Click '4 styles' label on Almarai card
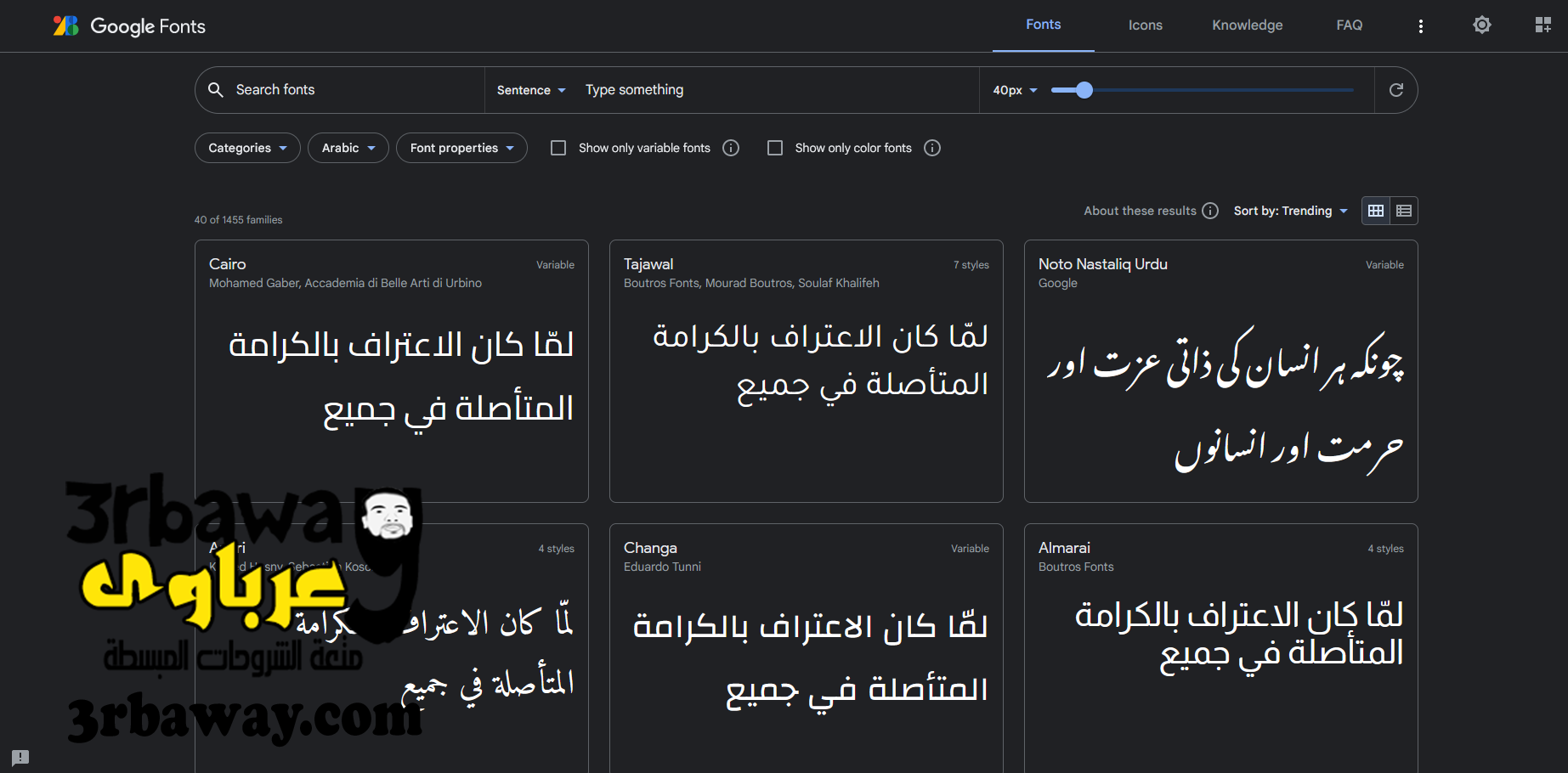The height and width of the screenshot is (773, 1568). pos(1385,549)
